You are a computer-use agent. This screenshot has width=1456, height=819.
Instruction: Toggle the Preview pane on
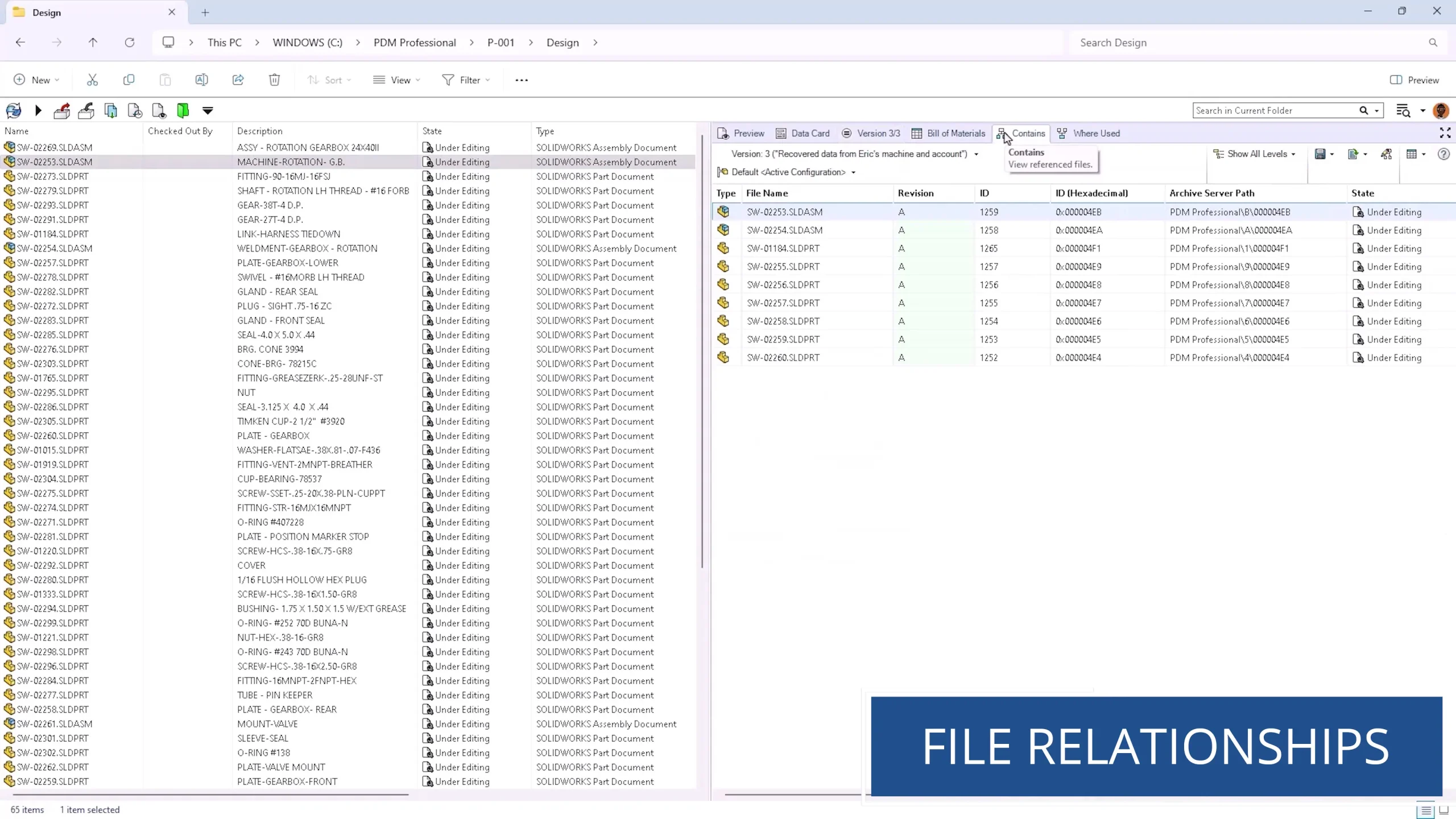(x=1414, y=80)
